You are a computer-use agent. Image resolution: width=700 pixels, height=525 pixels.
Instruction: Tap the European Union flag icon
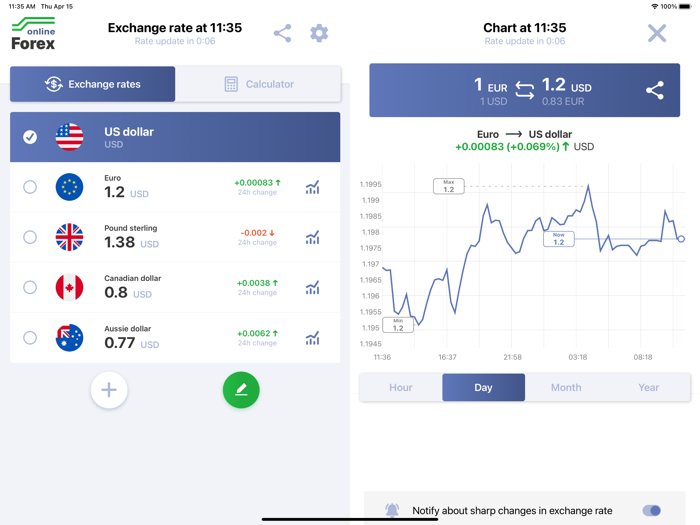pos(69,187)
